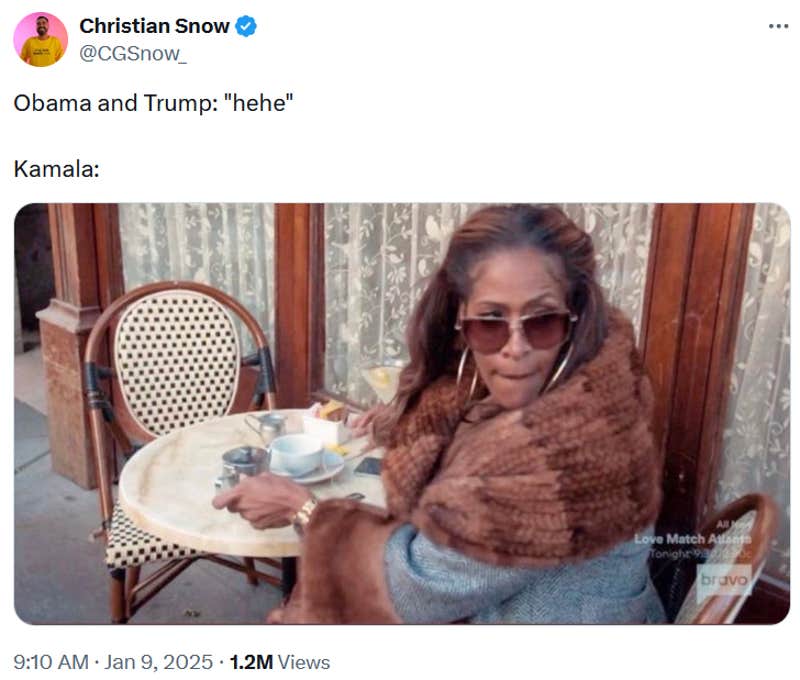Click the @CGSnow_ handle

pyautogui.click(x=132, y=52)
